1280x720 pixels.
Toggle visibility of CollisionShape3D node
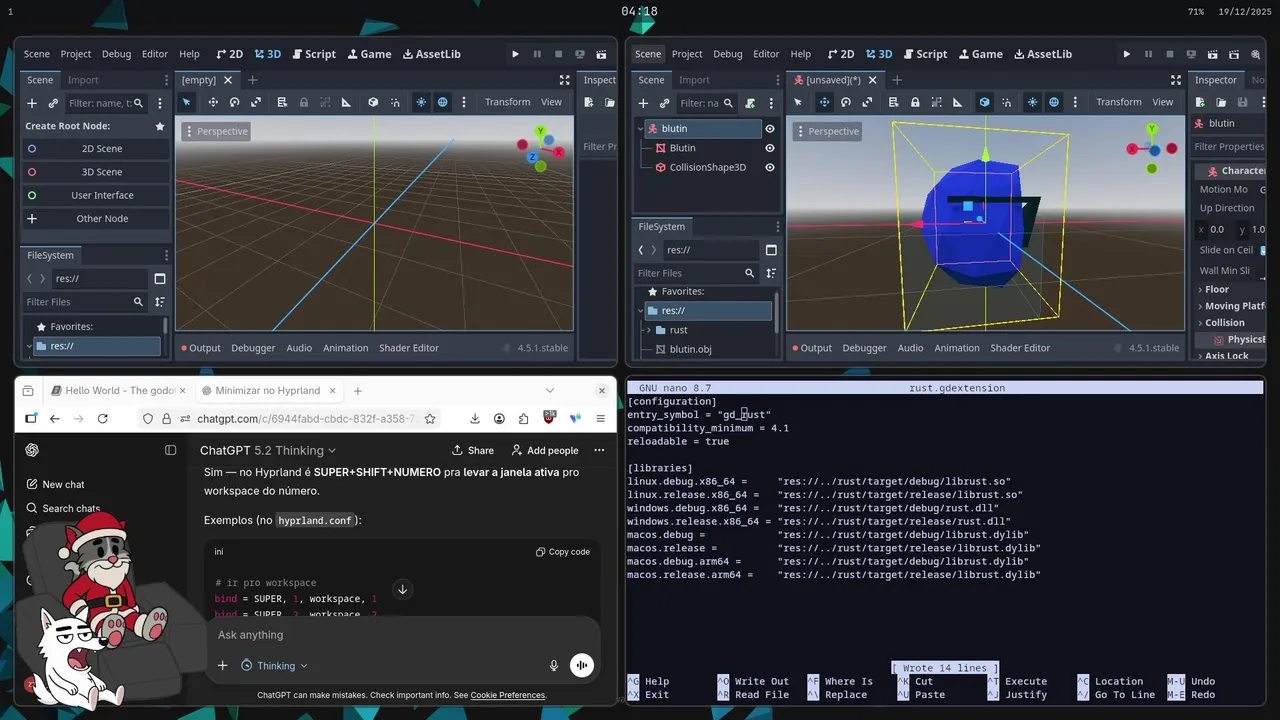coord(770,167)
